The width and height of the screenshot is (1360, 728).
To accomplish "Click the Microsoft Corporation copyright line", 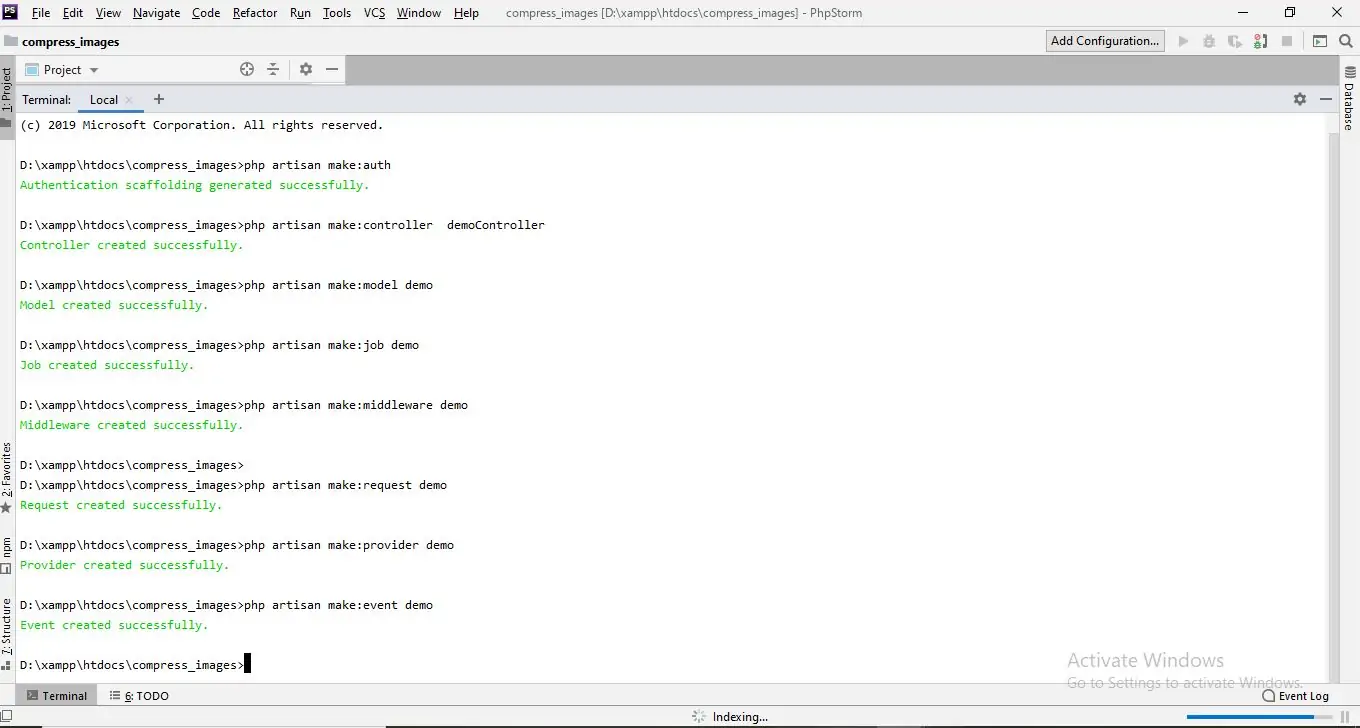I will click(202, 125).
